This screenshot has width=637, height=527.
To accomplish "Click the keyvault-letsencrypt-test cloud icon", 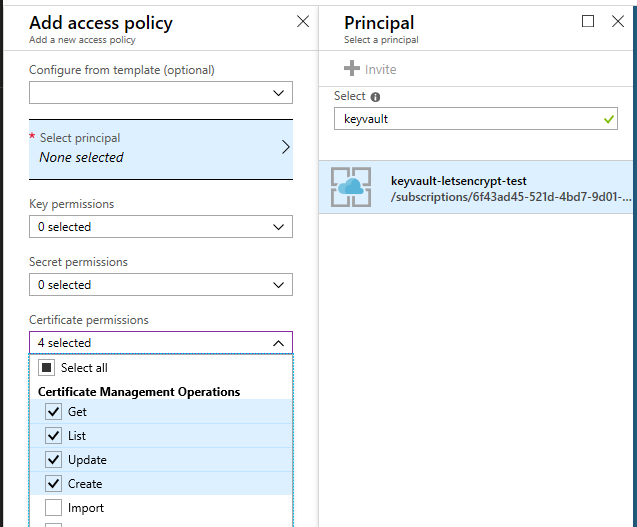I will tap(351, 187).
